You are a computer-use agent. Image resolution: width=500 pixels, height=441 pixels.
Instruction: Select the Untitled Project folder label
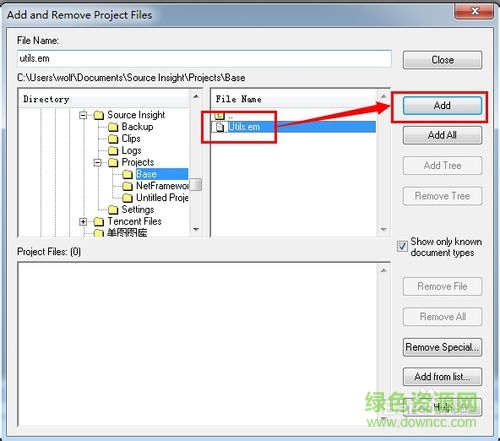coord(162,198)
